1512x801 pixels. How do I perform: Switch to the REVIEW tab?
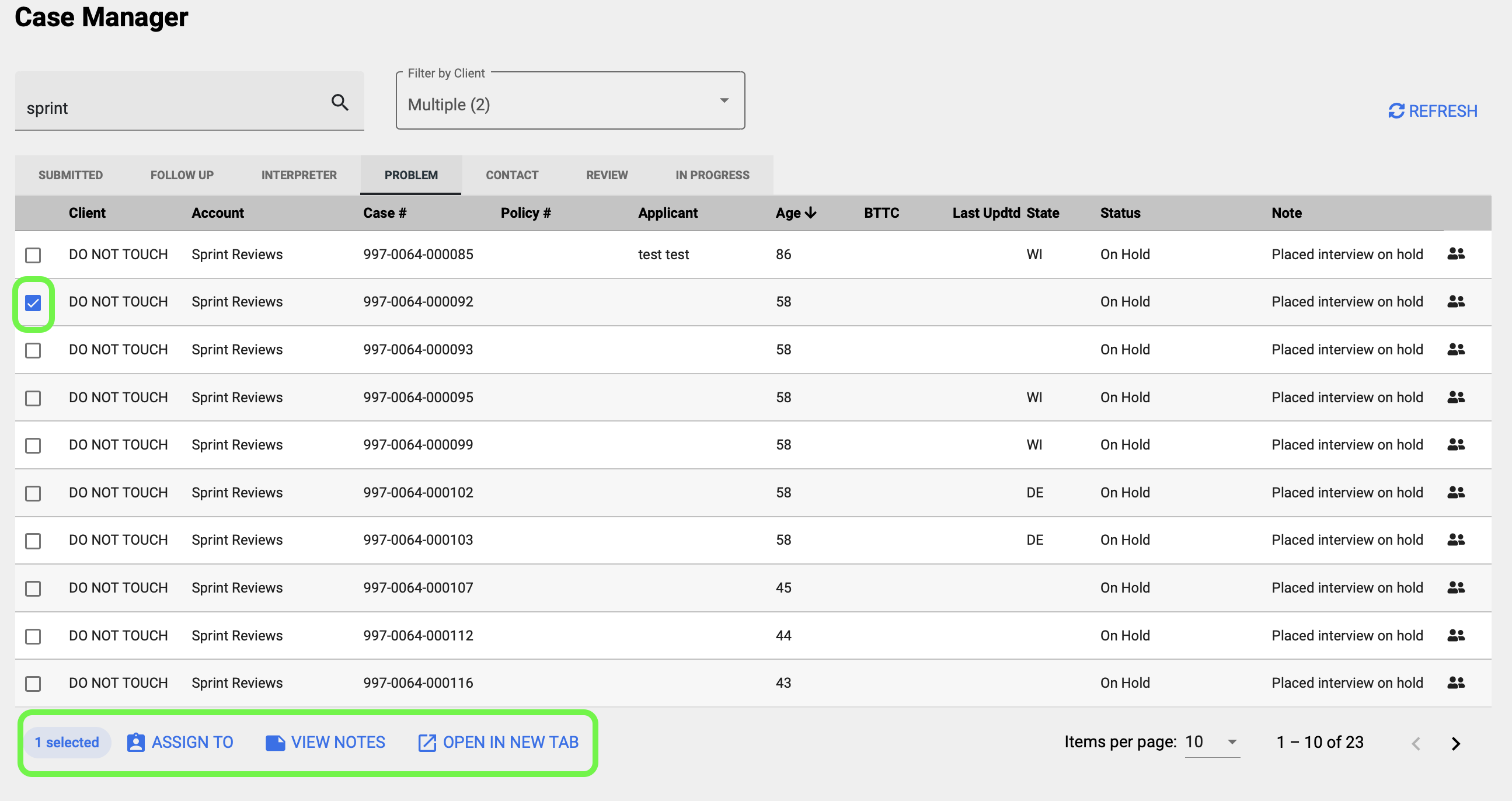click(x=607, y=175)
